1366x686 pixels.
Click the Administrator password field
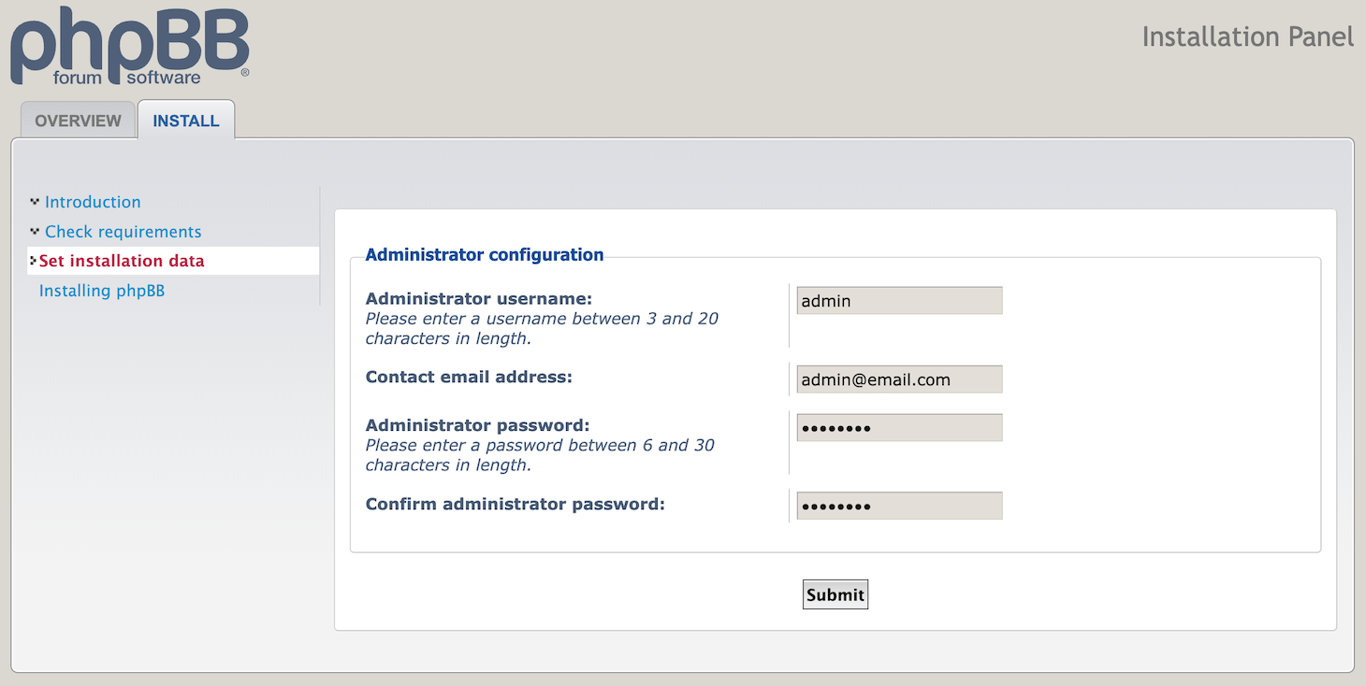pyautogui.click(x=898, y=427)
